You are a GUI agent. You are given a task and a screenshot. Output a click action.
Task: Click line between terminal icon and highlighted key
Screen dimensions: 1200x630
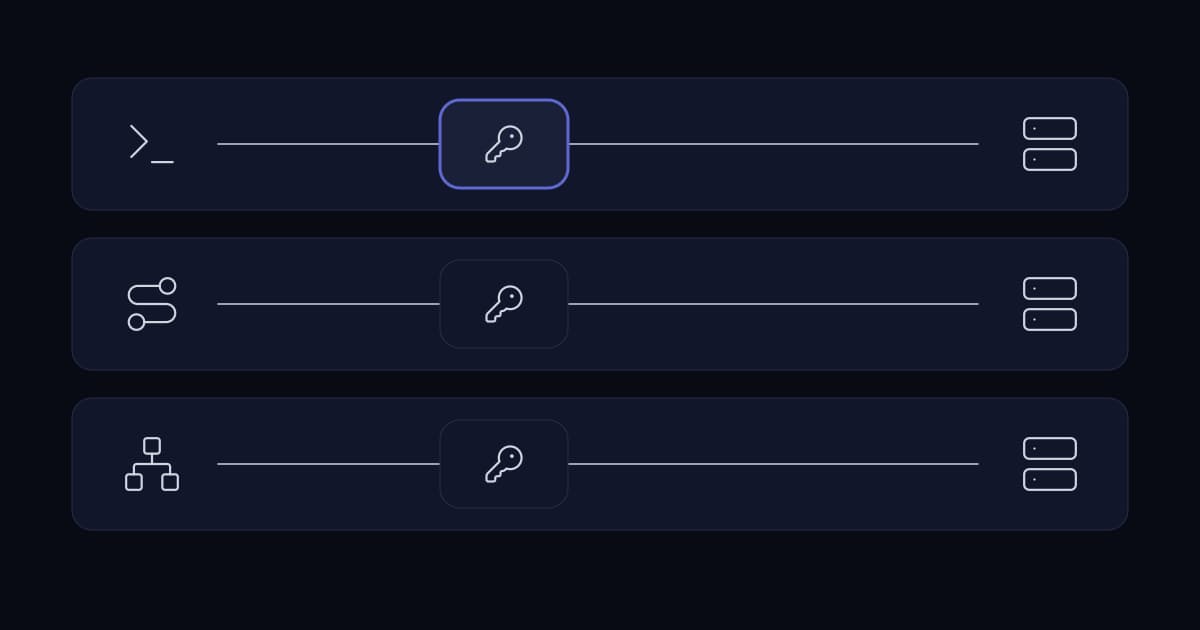coord(328,144)
